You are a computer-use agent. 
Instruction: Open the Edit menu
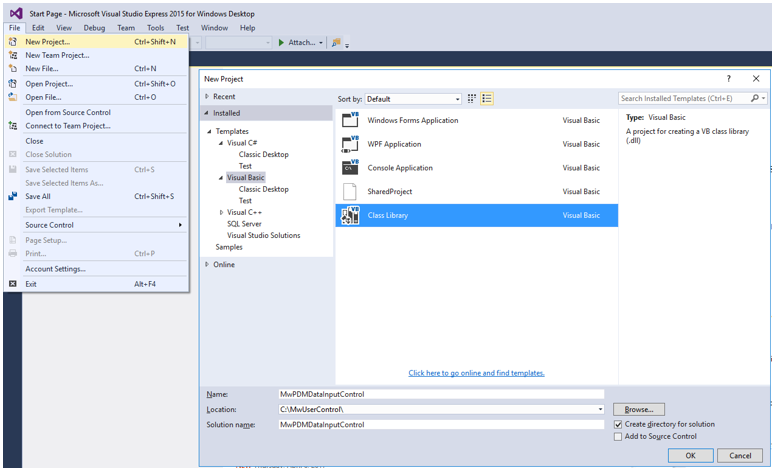point(38,28)
